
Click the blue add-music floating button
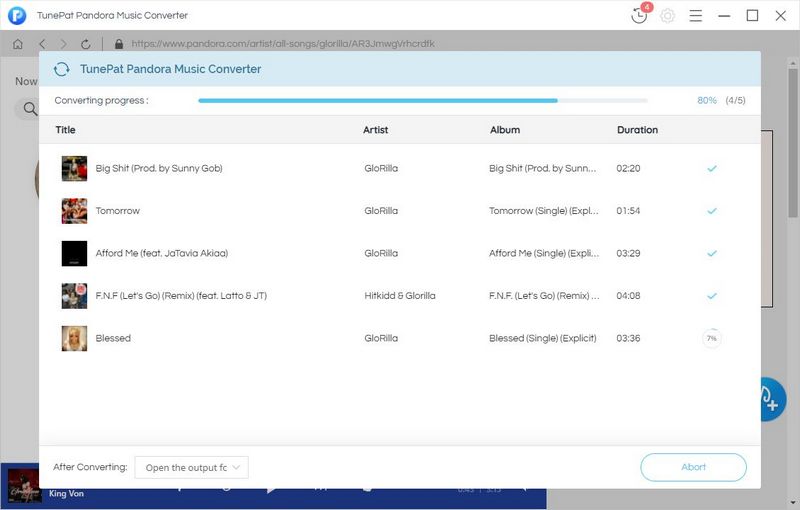(771, 399)
